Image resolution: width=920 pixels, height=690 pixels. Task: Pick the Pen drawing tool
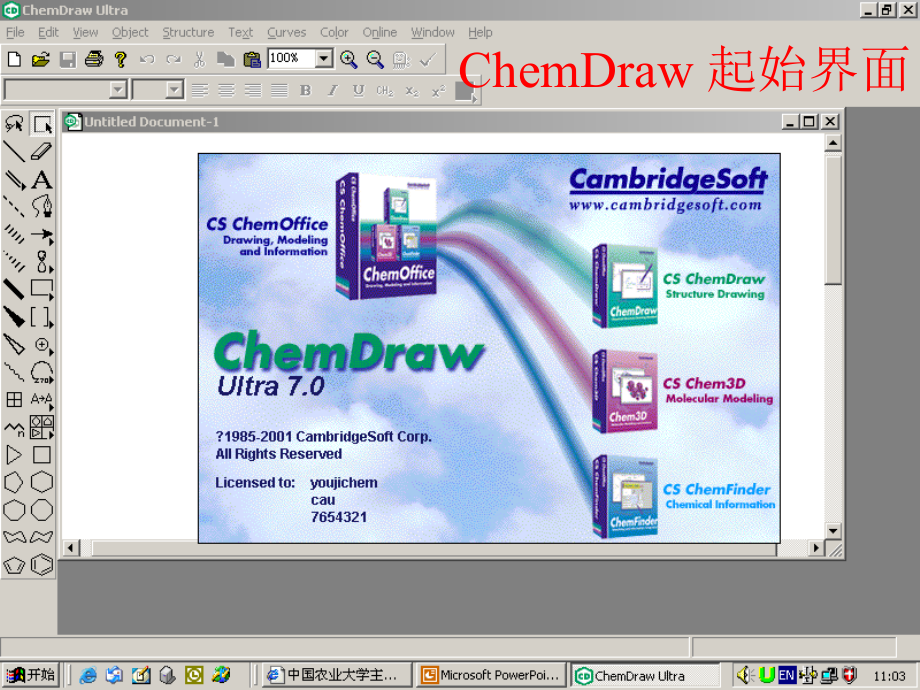coord(41,207)
